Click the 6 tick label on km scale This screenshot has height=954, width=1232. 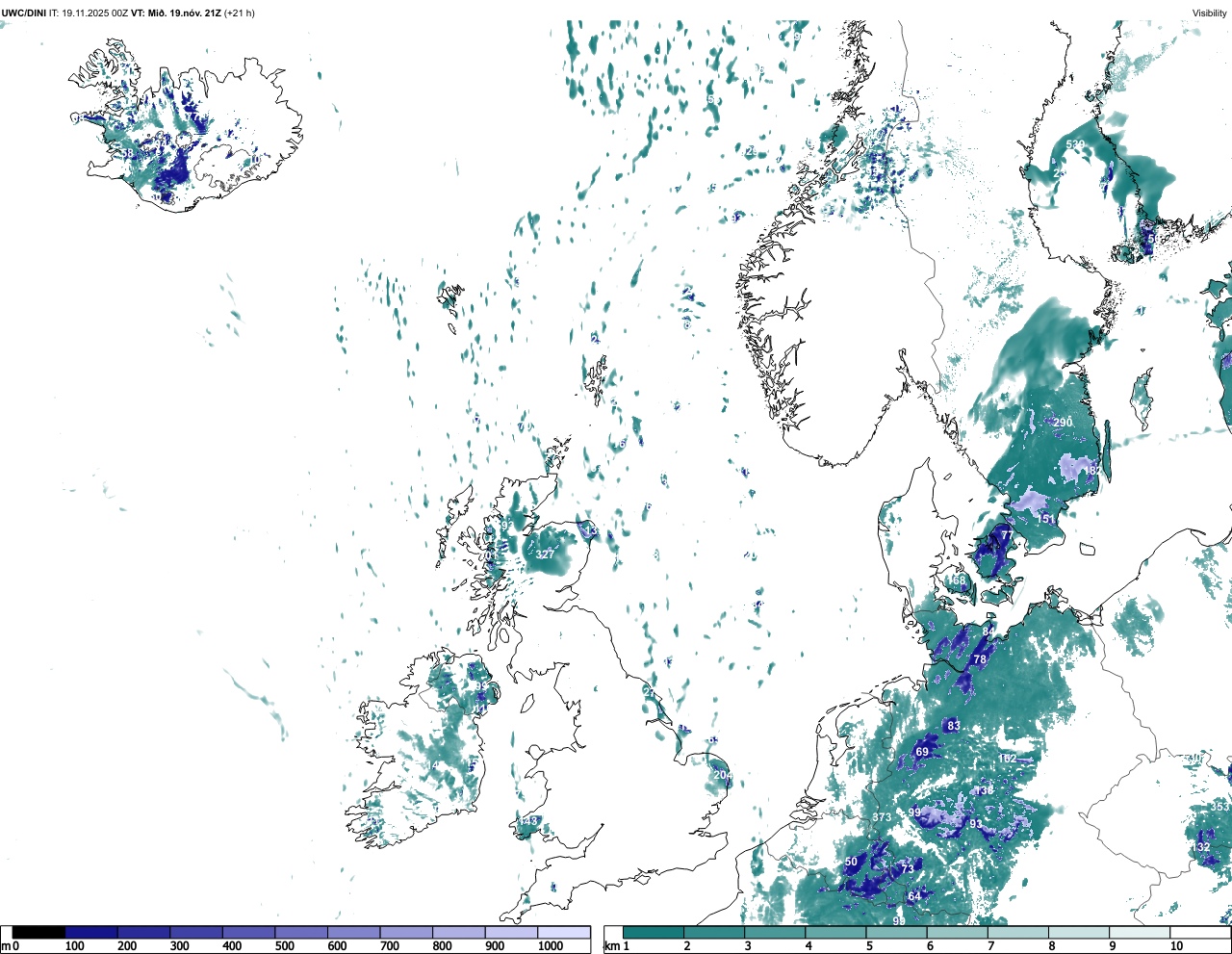point(930,946)
